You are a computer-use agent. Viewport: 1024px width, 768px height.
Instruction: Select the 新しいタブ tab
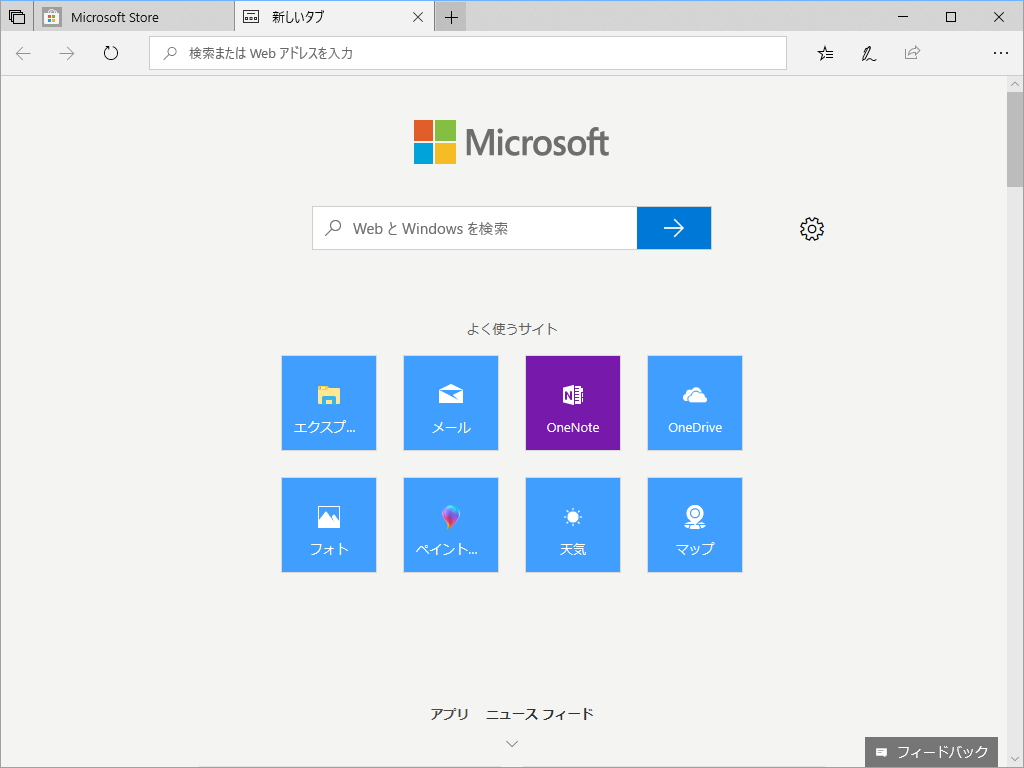click(x=334, y=17)
